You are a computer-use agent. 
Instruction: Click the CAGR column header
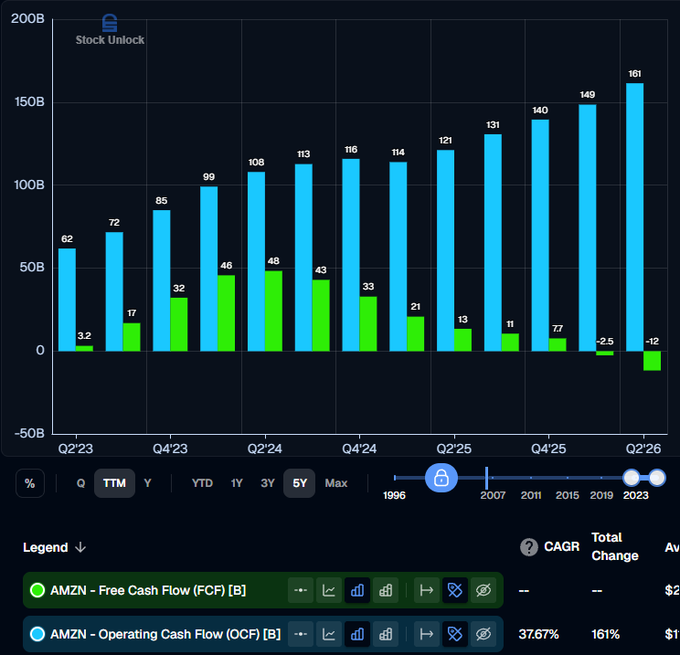point(562,547)
